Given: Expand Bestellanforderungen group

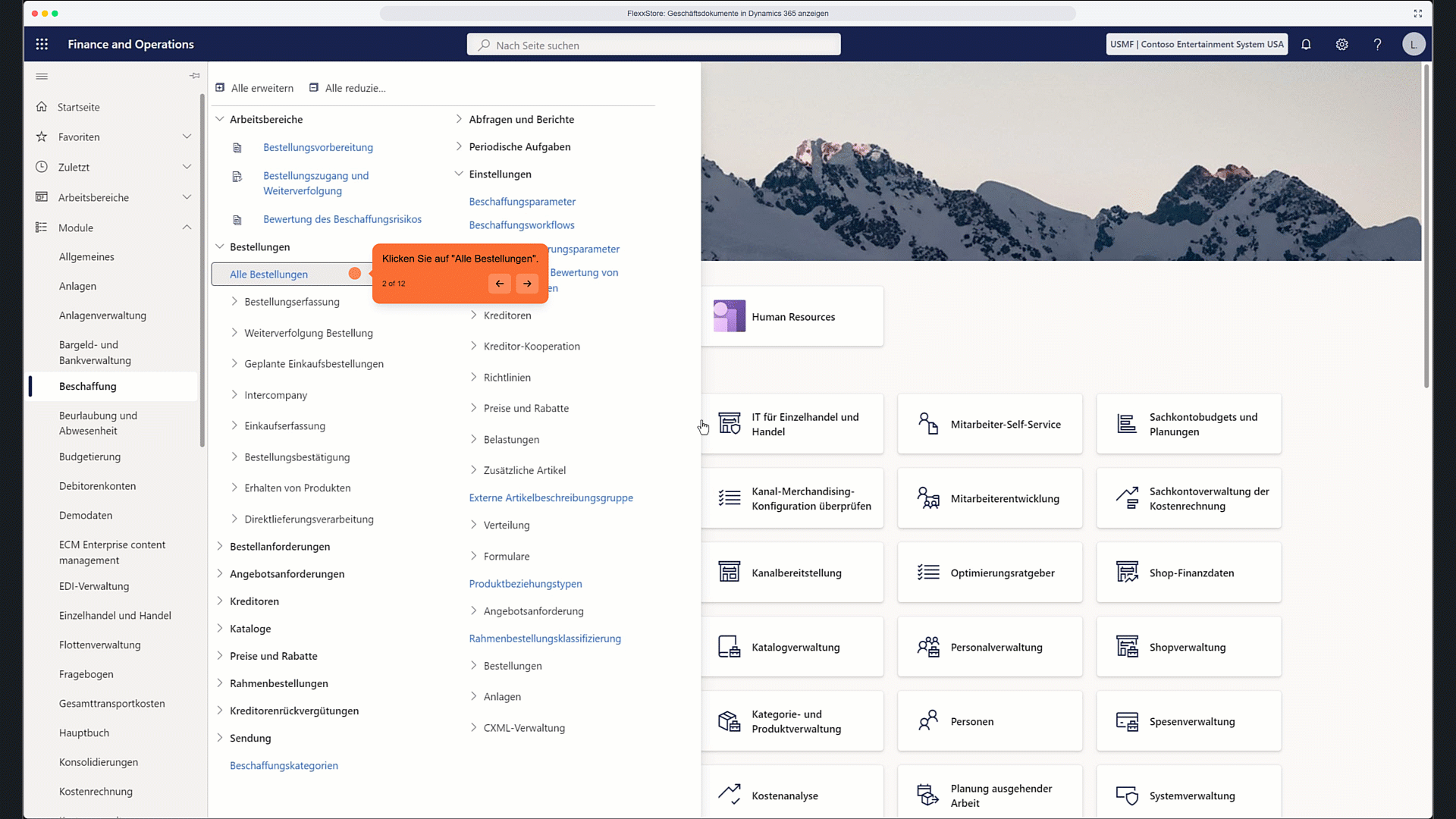Looking at the screenshot, I should coord(220,546).
